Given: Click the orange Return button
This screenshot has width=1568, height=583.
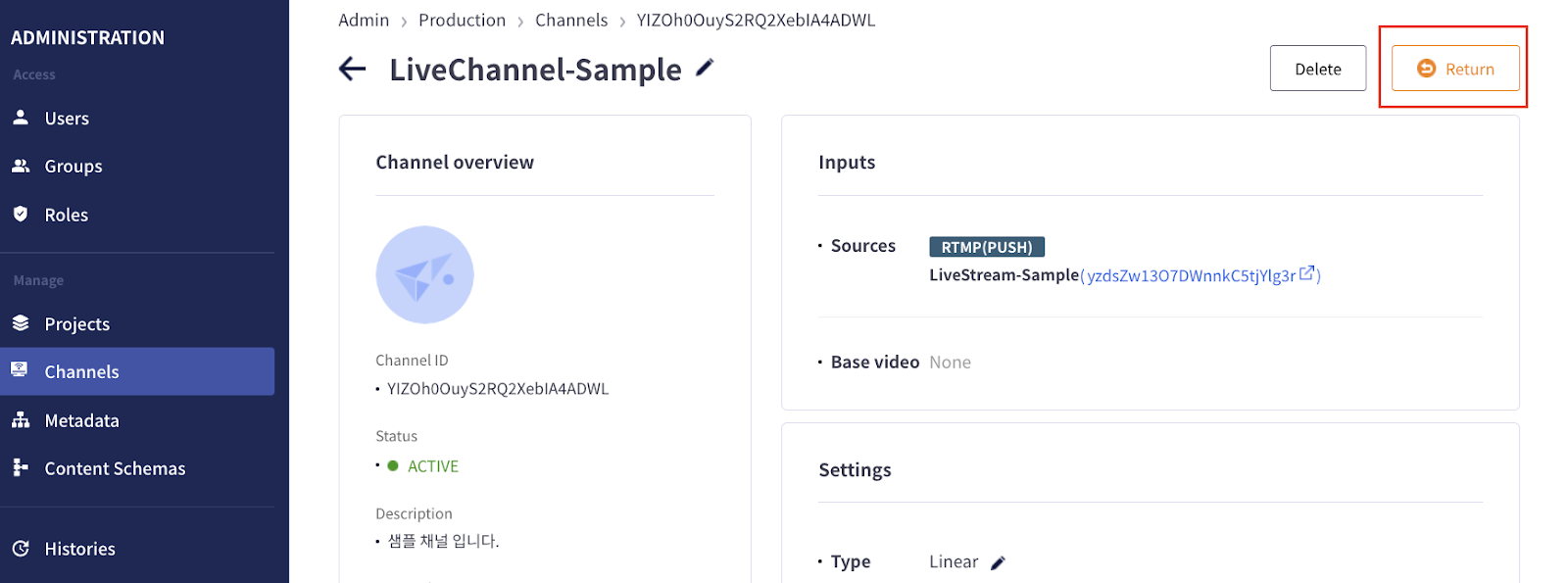Looking at the screenshot, I should pyautogui.click(x=1454, y=69).
